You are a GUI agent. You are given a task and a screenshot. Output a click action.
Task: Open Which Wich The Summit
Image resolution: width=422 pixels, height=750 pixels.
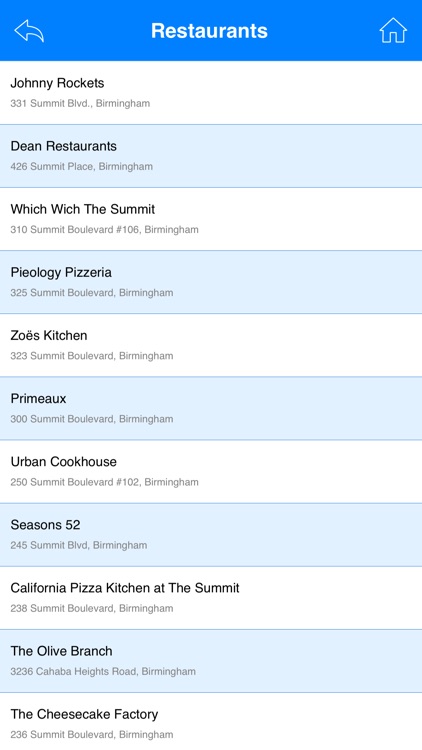tap(211, 219)
